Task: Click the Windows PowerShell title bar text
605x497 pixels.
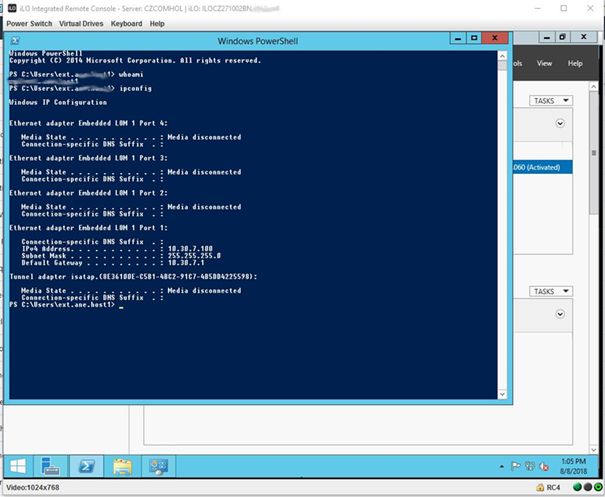Action: point(258,41)
